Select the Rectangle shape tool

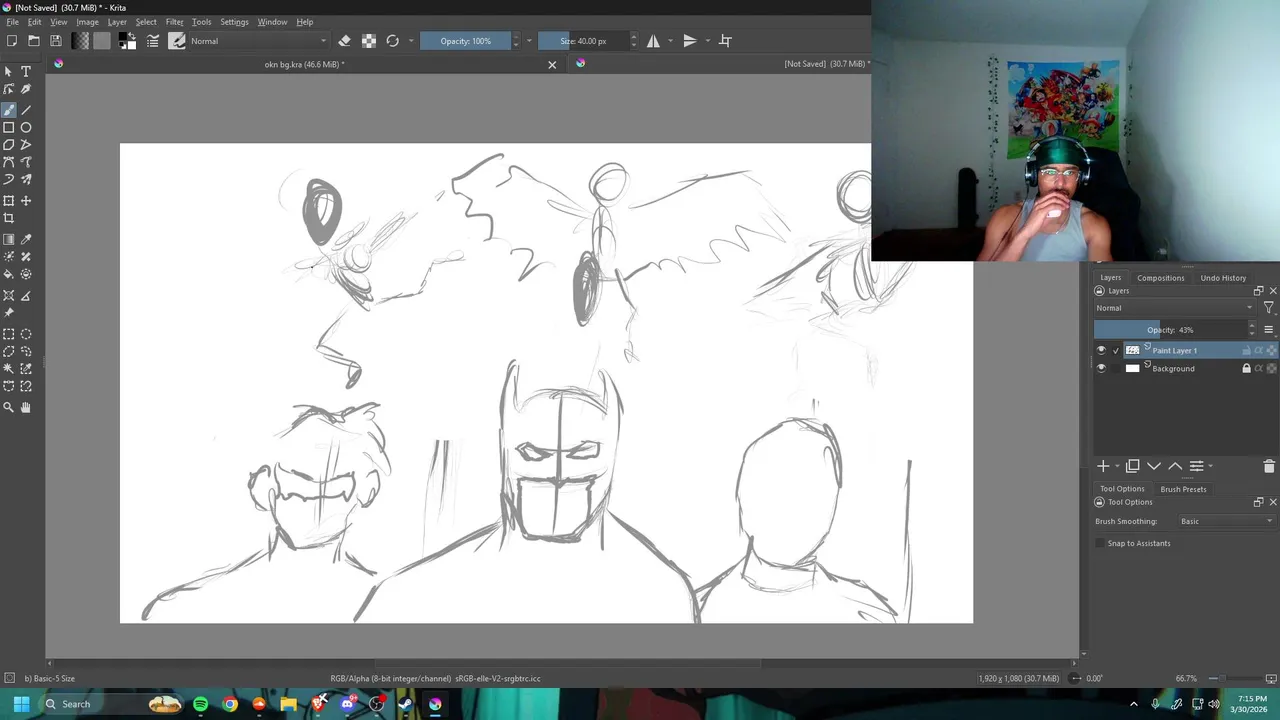[9, 127]
